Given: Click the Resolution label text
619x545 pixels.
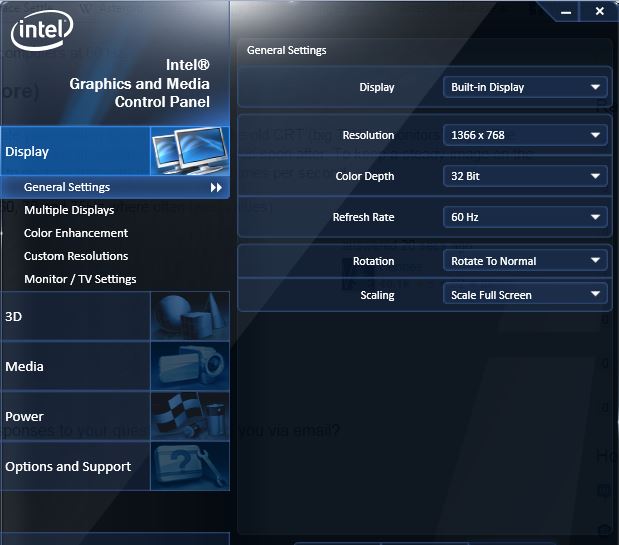Looking at the screenshot, I should click(x=368, y=135).
